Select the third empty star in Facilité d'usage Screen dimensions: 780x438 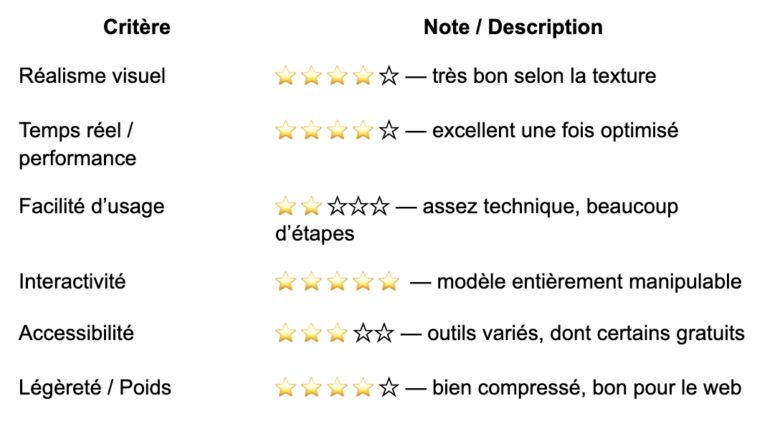380,206
